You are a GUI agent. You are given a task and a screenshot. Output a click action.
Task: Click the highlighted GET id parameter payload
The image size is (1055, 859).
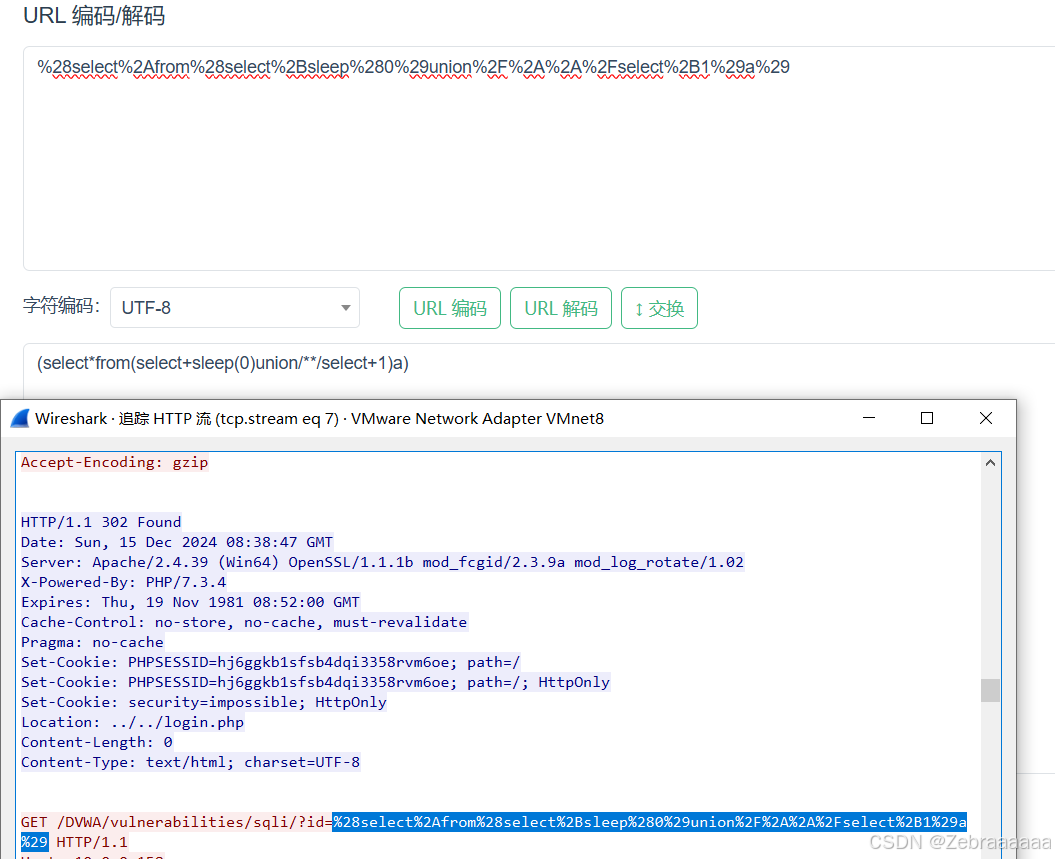[x=649, y=822]
